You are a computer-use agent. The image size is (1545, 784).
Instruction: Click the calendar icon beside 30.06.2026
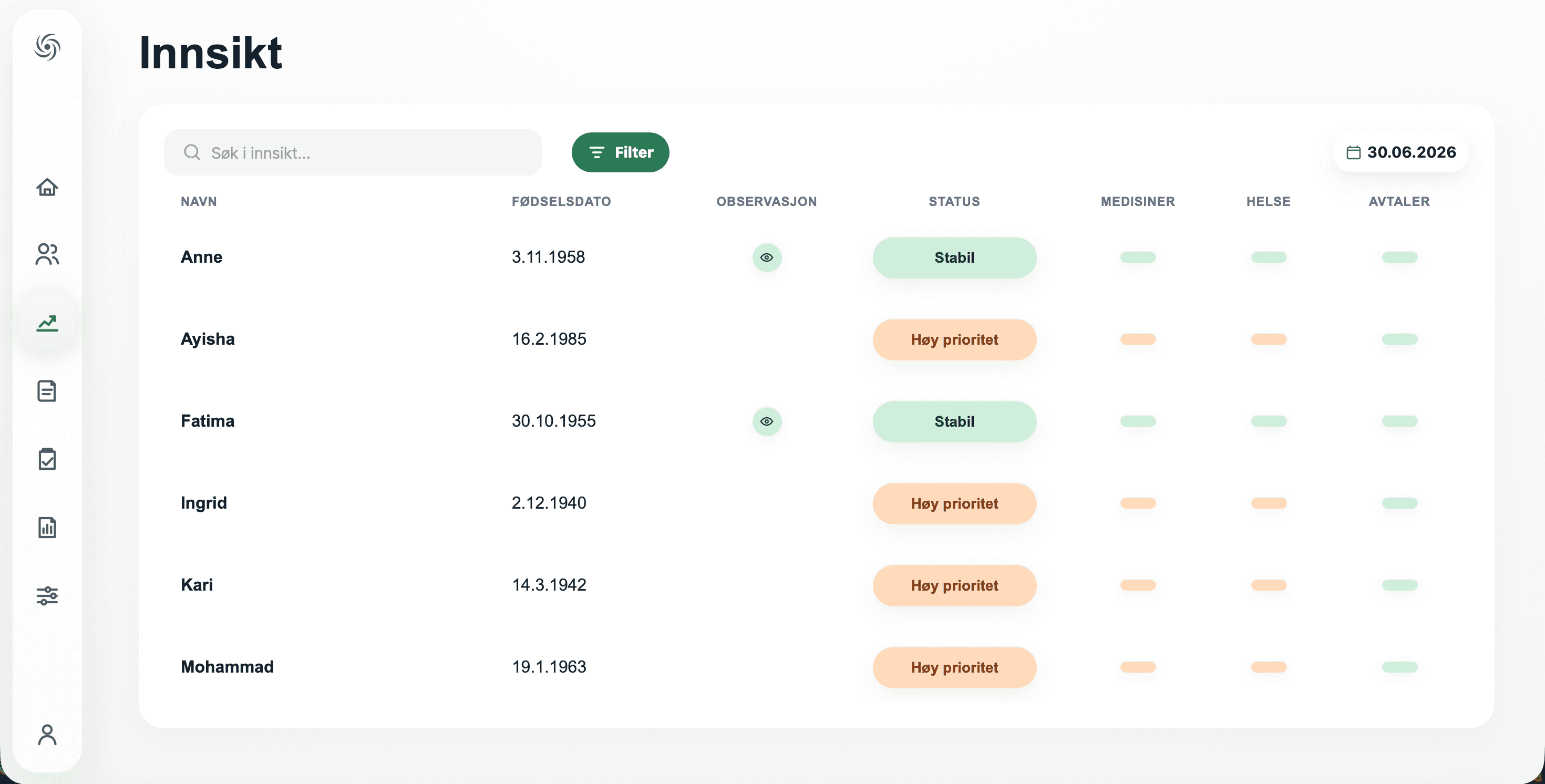(x=1353, y=152)
